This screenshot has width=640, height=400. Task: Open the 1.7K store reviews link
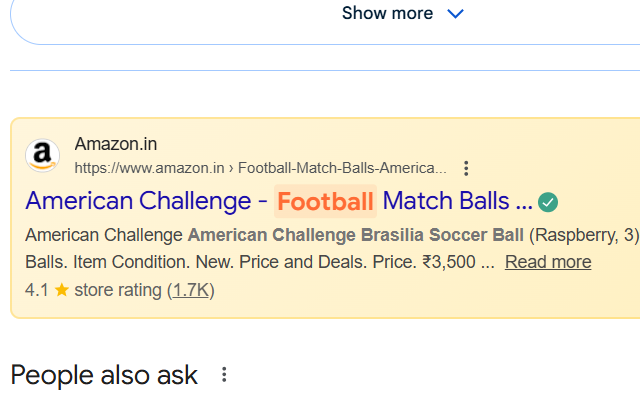click(190, 290)
